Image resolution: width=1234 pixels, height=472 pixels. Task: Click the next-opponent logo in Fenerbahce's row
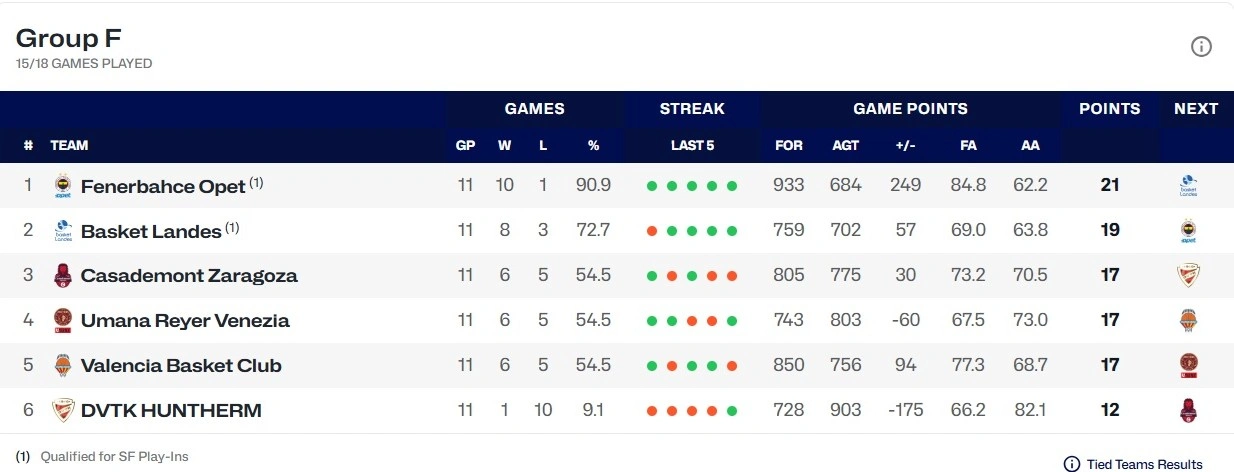point(1189,186)
